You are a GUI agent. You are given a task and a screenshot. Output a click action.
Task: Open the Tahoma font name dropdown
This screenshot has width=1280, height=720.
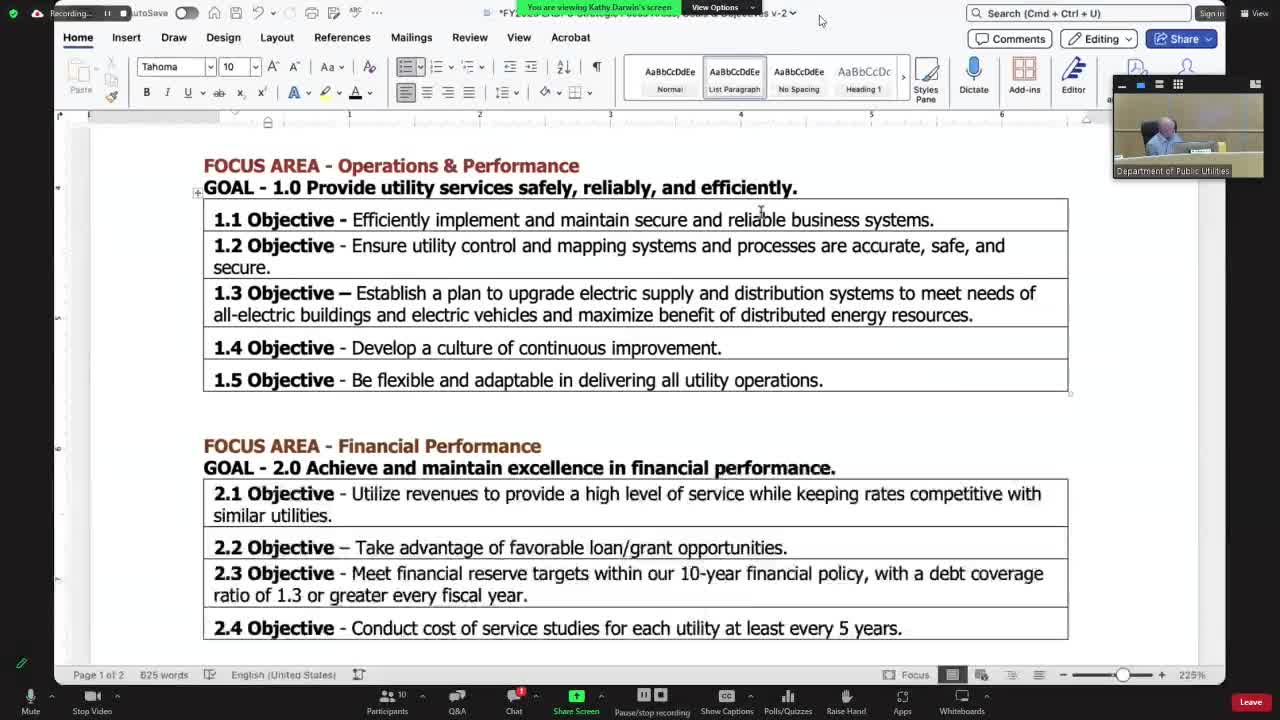(210, 67)
